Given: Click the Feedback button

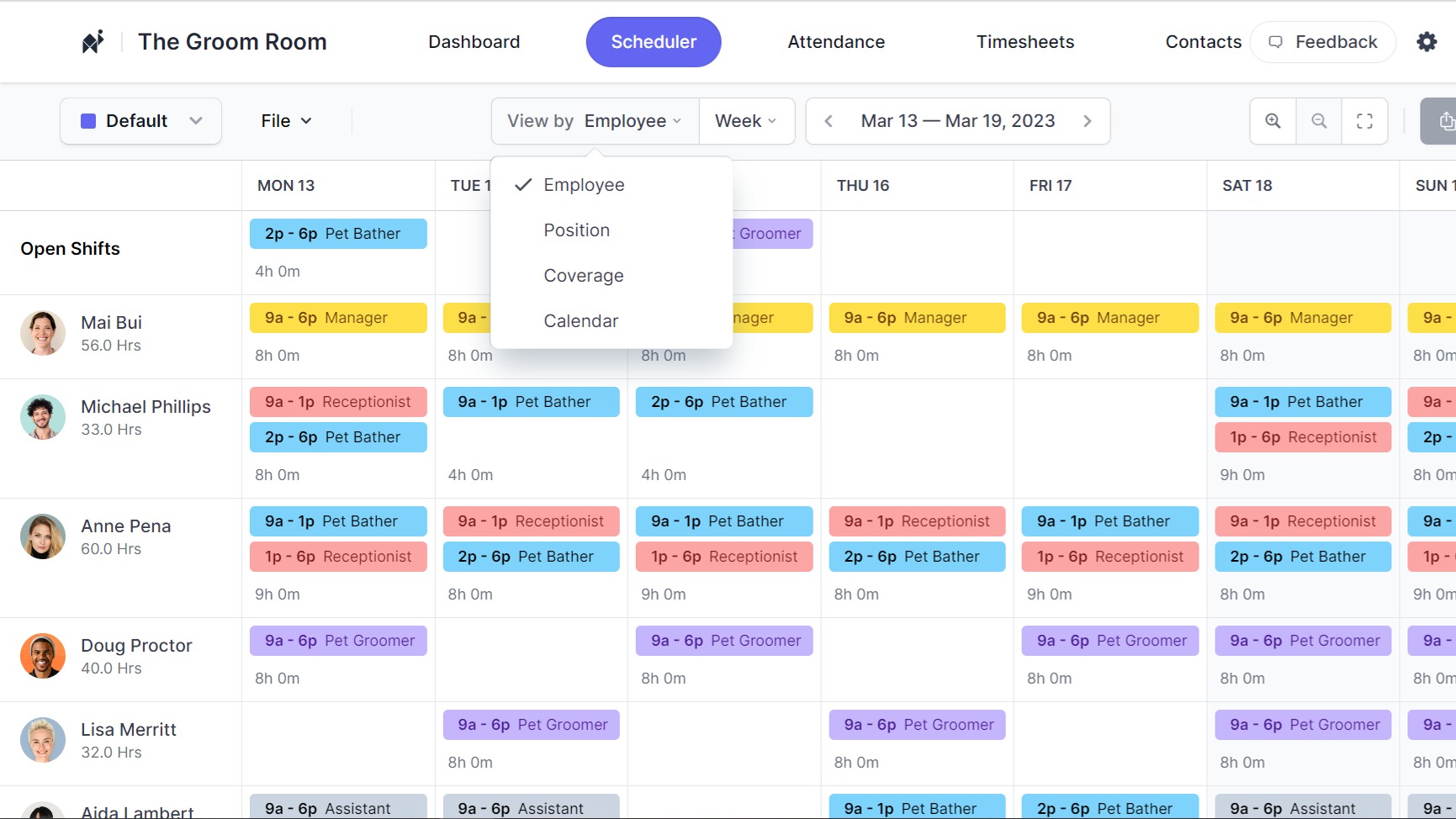Looking at the screenshot, I should pyautogui.click(x=1322, y=42).
